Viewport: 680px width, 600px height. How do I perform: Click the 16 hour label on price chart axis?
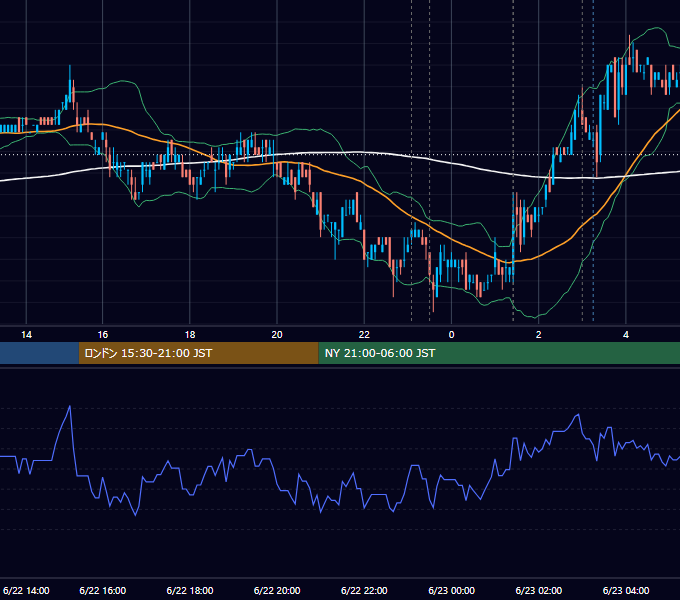[x=103, y=335]
